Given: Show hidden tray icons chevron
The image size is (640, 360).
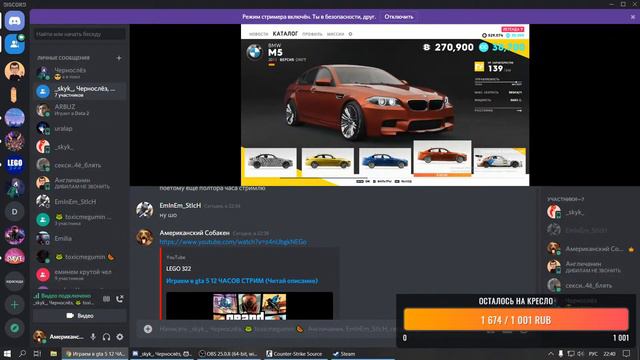Looking at the screenshot, I should (551, 354).
